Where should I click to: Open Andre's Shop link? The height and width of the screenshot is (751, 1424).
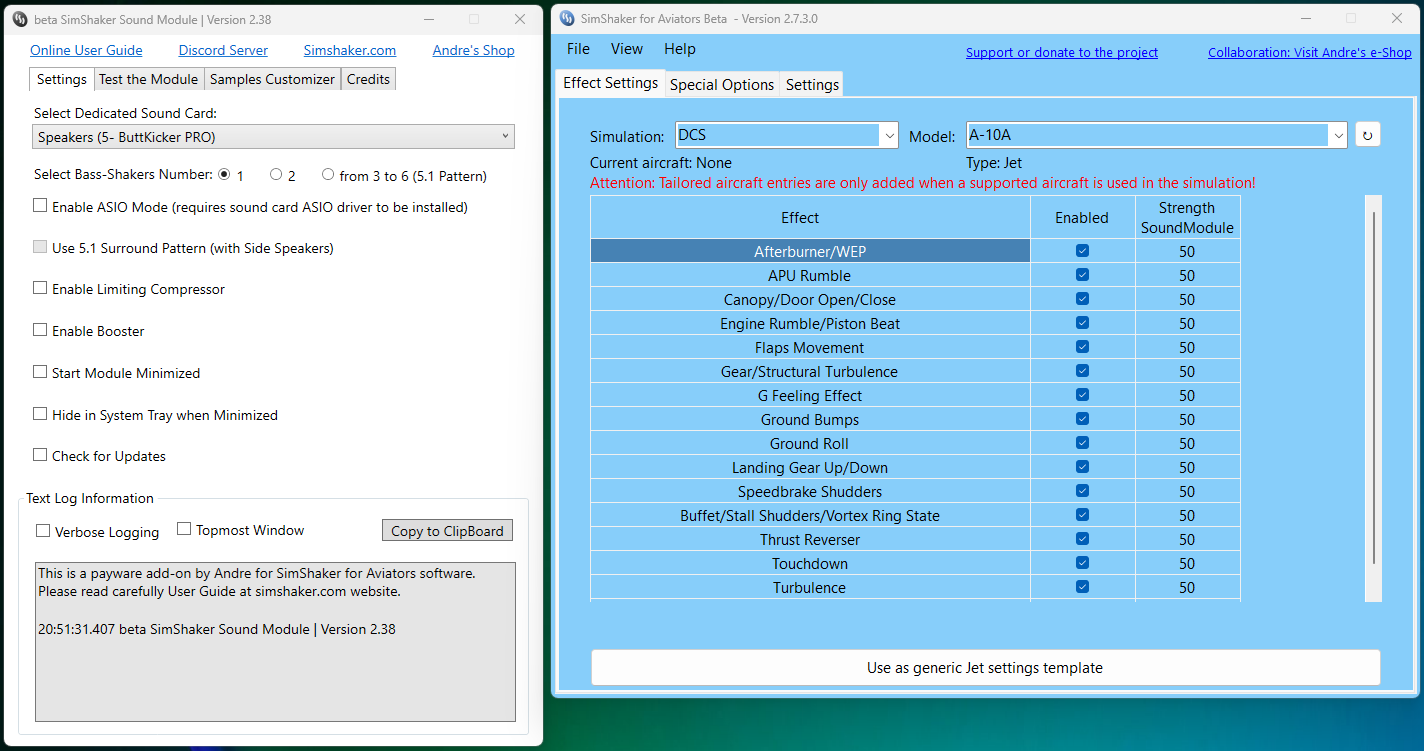[473, 50]
